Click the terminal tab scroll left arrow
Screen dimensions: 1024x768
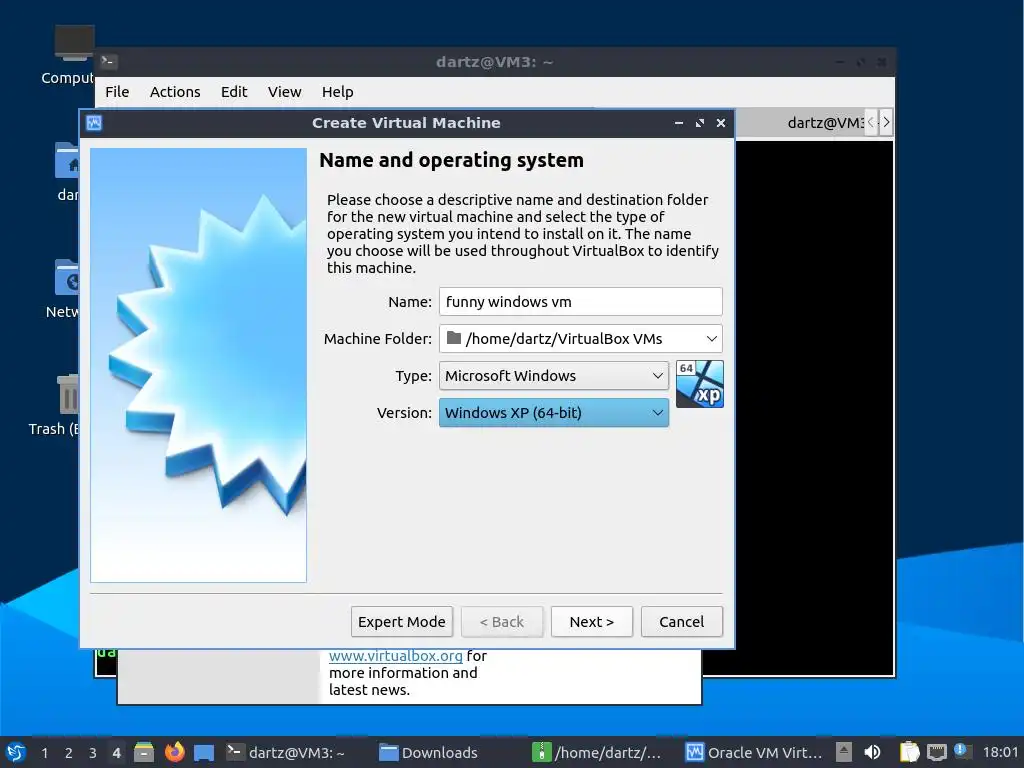(871, 123)
